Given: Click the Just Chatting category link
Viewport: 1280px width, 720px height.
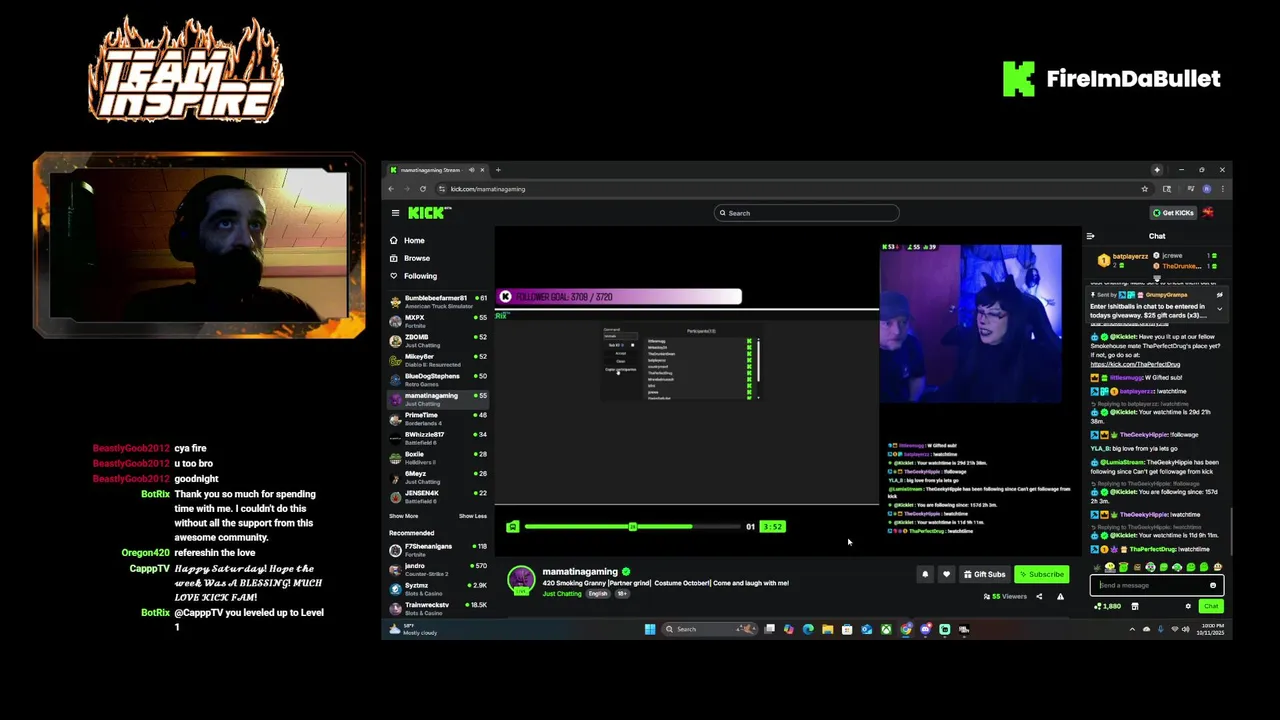Looking at the screenshot, I should coord(561,594).
